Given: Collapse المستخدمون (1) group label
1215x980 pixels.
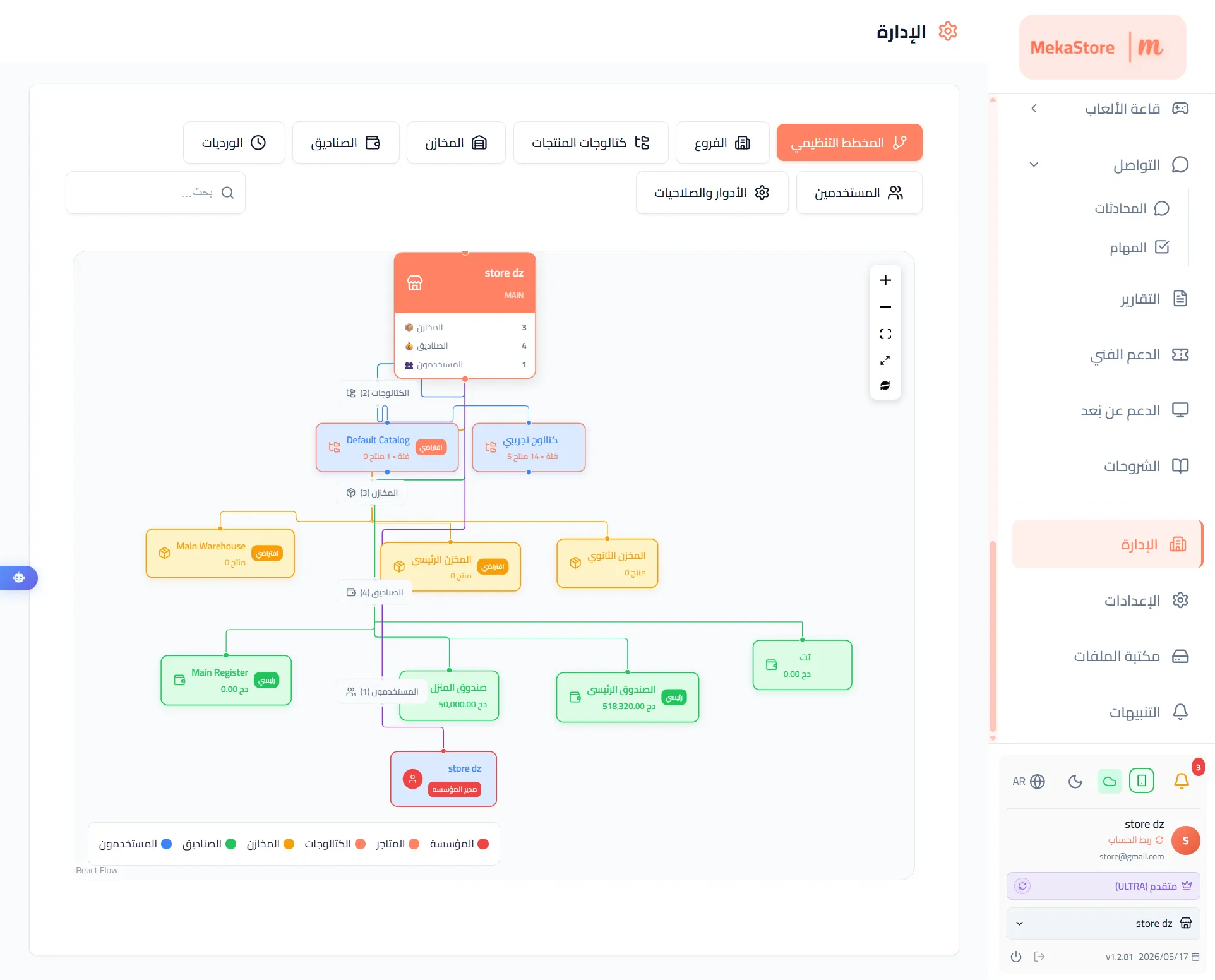Looking at the screenshot, I should (382, 691).
